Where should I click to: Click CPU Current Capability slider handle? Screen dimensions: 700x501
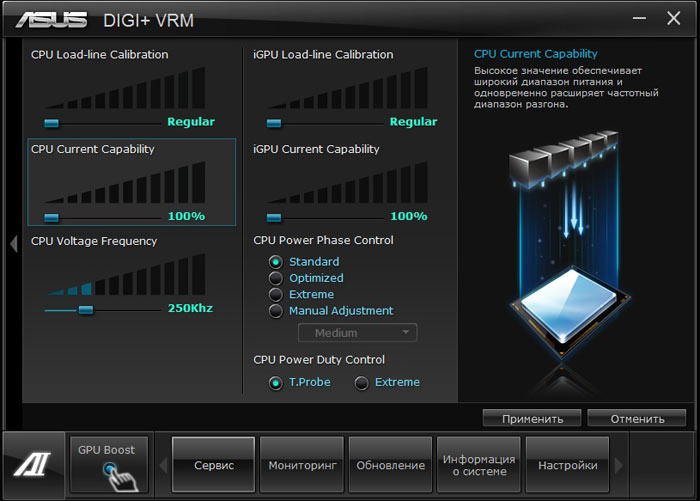pos(51,217)
